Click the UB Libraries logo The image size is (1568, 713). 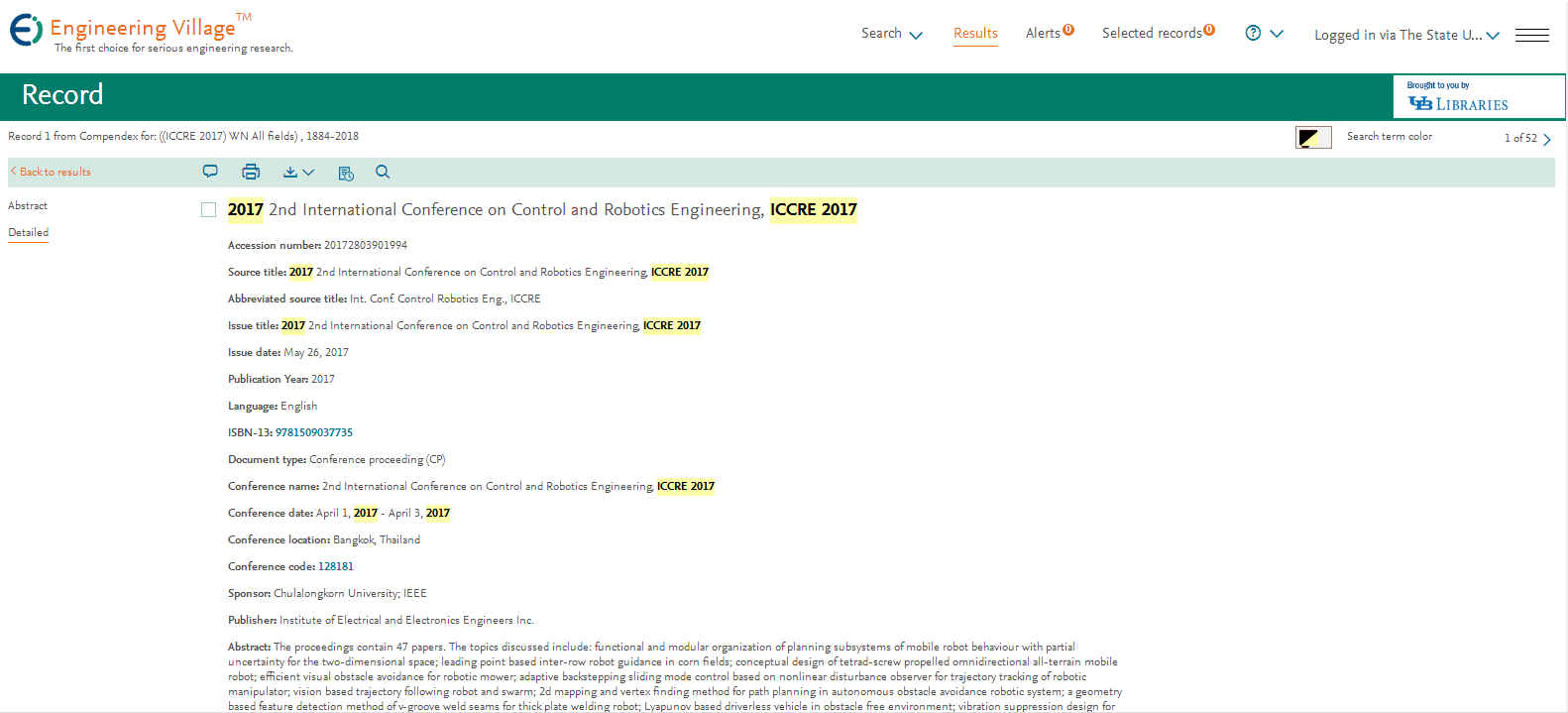point(1458,103)
